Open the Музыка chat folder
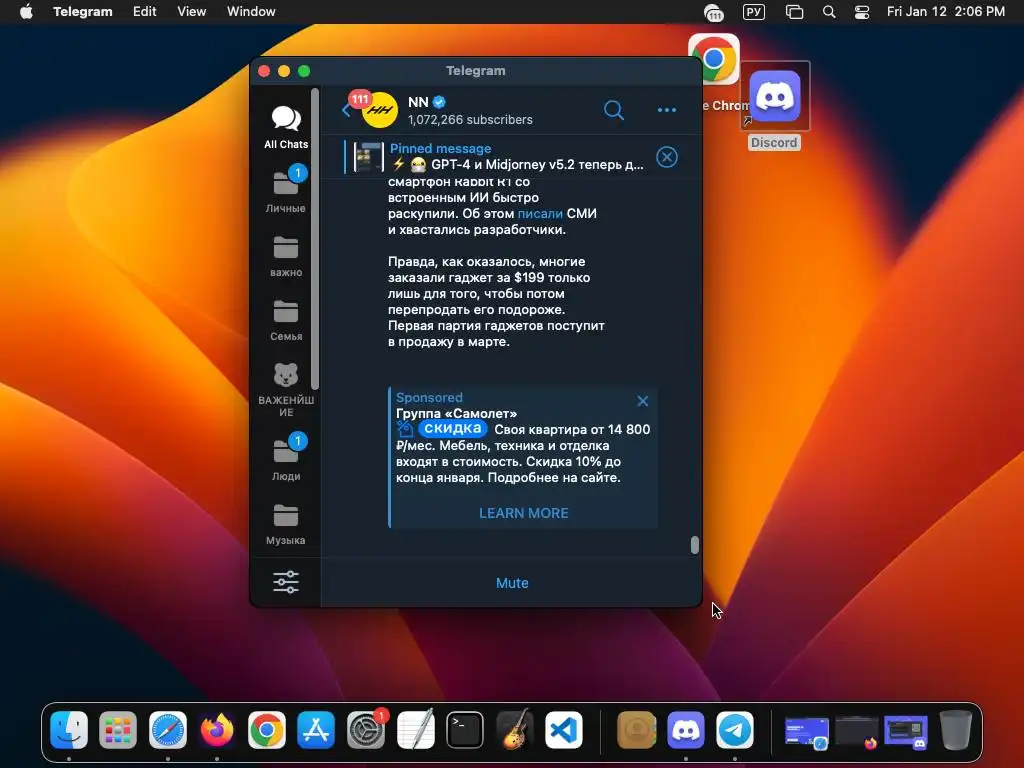1024x768 pixels. tap(285, 524)
